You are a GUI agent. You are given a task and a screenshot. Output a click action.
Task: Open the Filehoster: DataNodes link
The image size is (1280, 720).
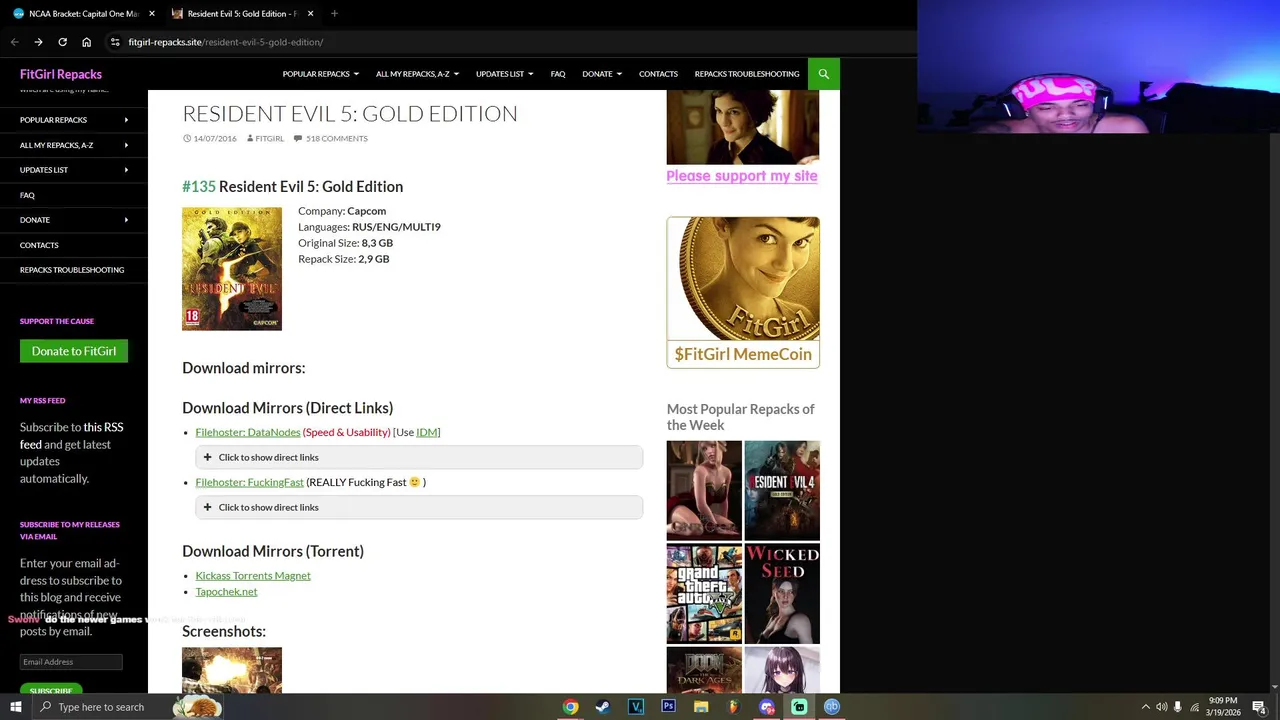[248, 432]
